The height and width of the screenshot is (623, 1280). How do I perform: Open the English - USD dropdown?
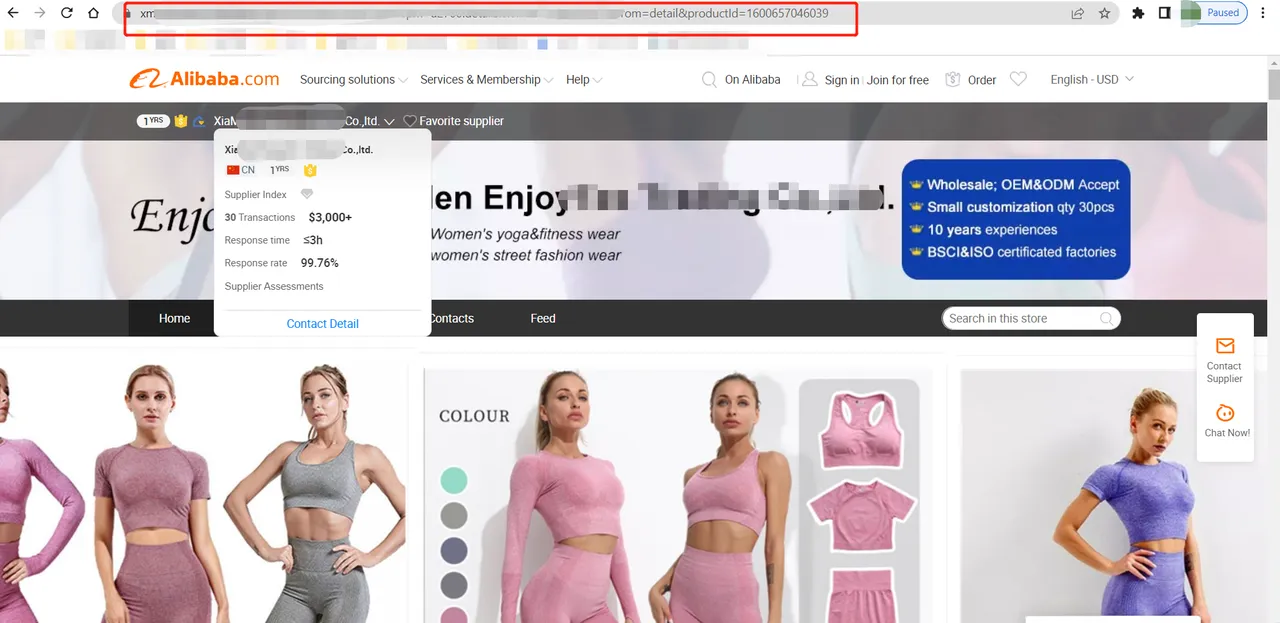[x=1090, y=79]
